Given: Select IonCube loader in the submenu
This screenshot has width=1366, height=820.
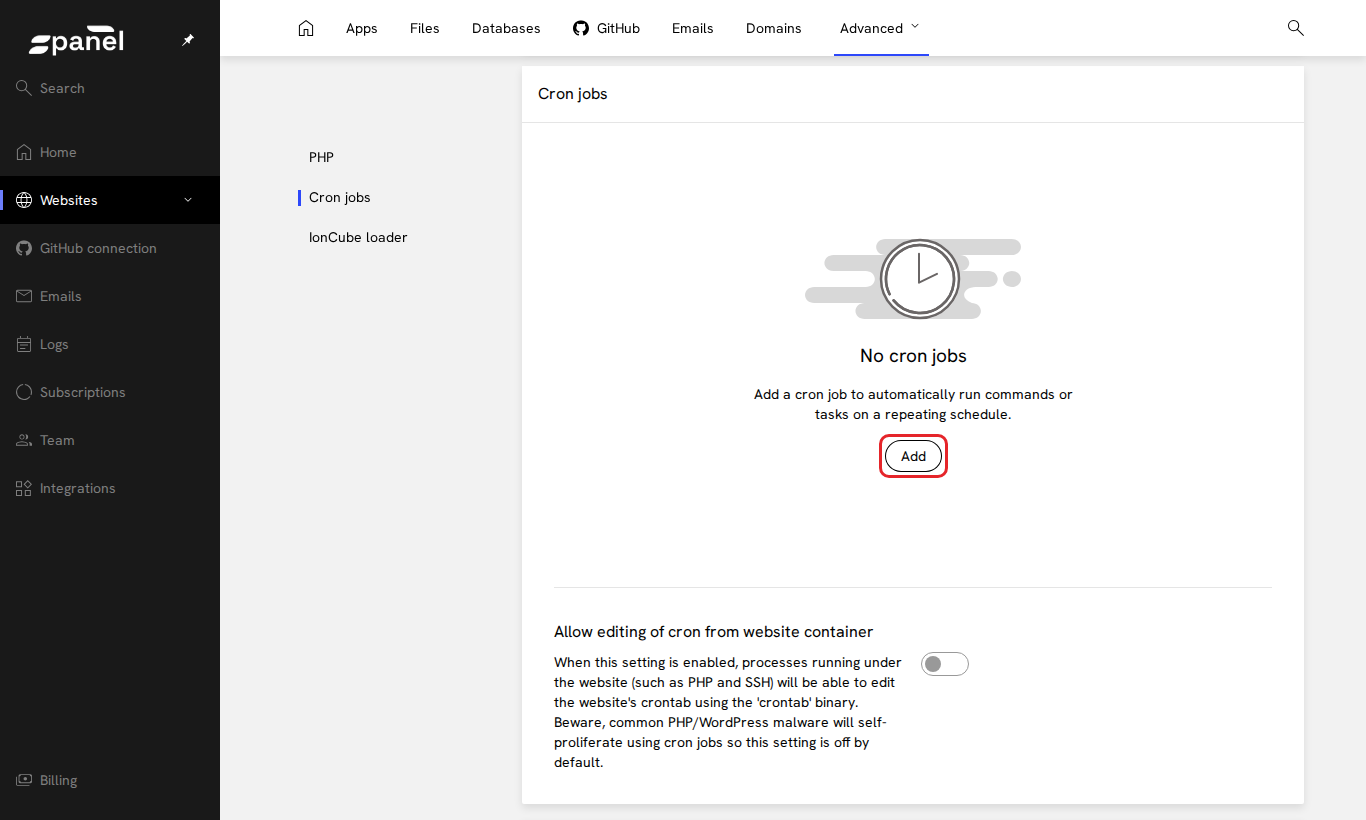Looking at the screenshot, I should click(358, 237).
